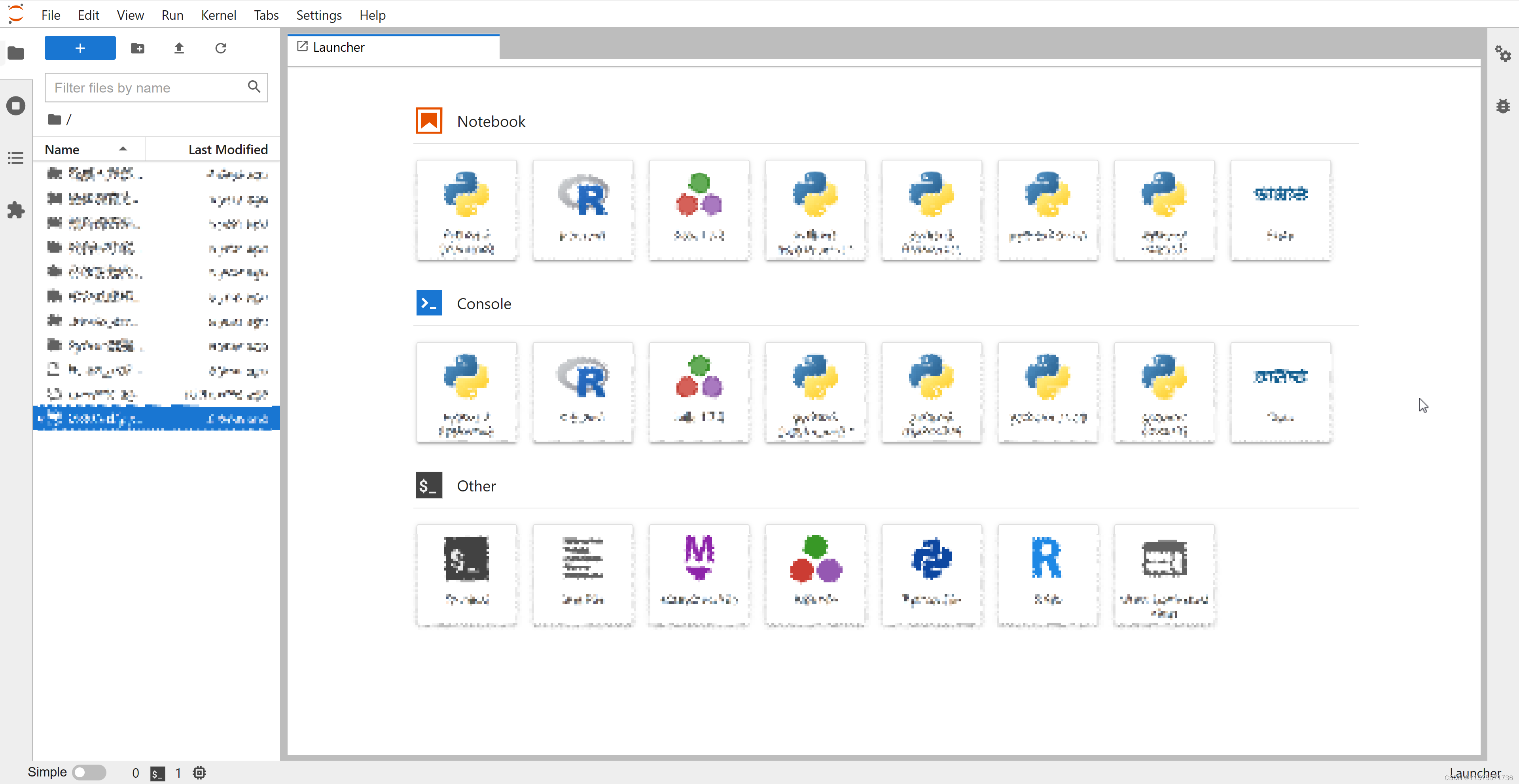
Task: Open the debugger bug icon panel
Action: [x=1502, y=106]
